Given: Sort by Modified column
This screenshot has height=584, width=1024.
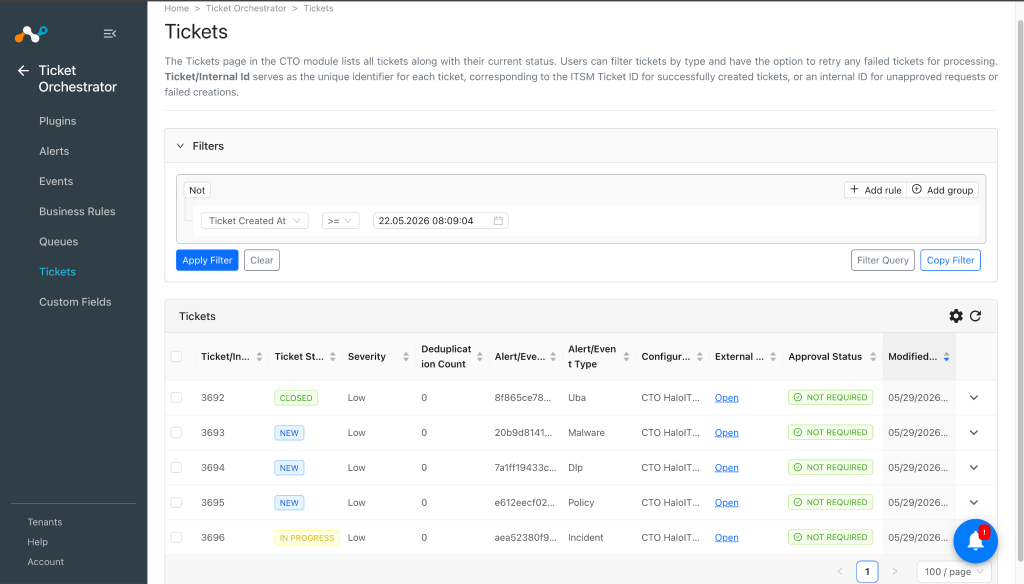Looking at the screenshot, I should pyautogui.click(x=946, y=357).
